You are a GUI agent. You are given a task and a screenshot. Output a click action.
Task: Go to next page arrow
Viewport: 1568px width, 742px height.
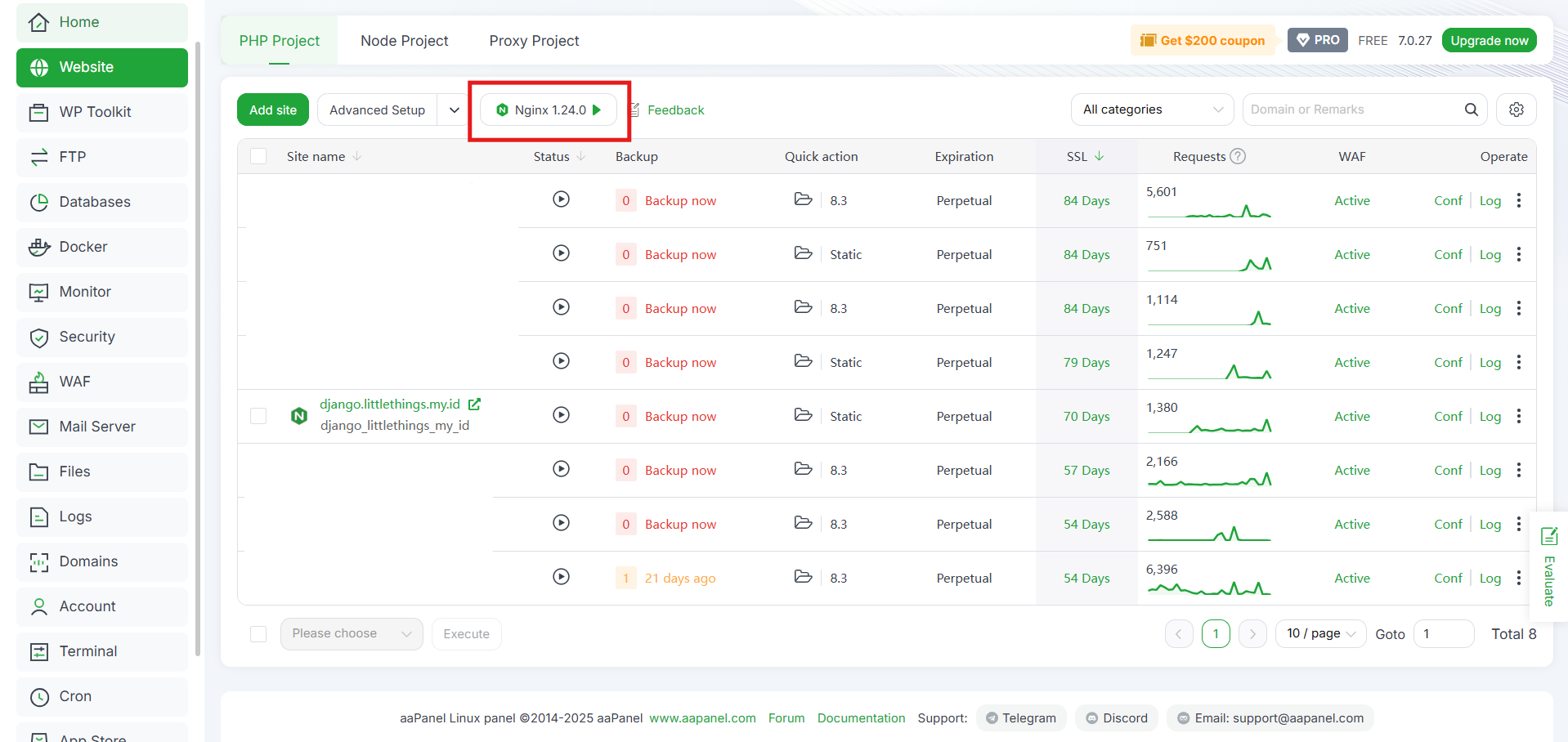coord(1252,633)
